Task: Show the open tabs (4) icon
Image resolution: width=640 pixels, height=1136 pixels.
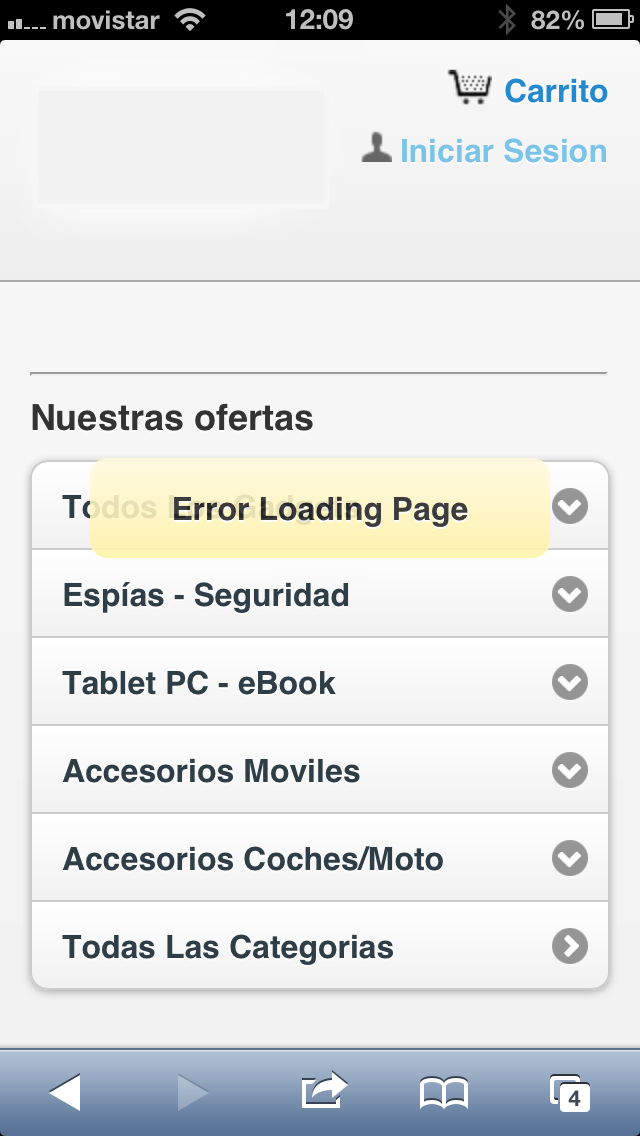Action: 569,1093
